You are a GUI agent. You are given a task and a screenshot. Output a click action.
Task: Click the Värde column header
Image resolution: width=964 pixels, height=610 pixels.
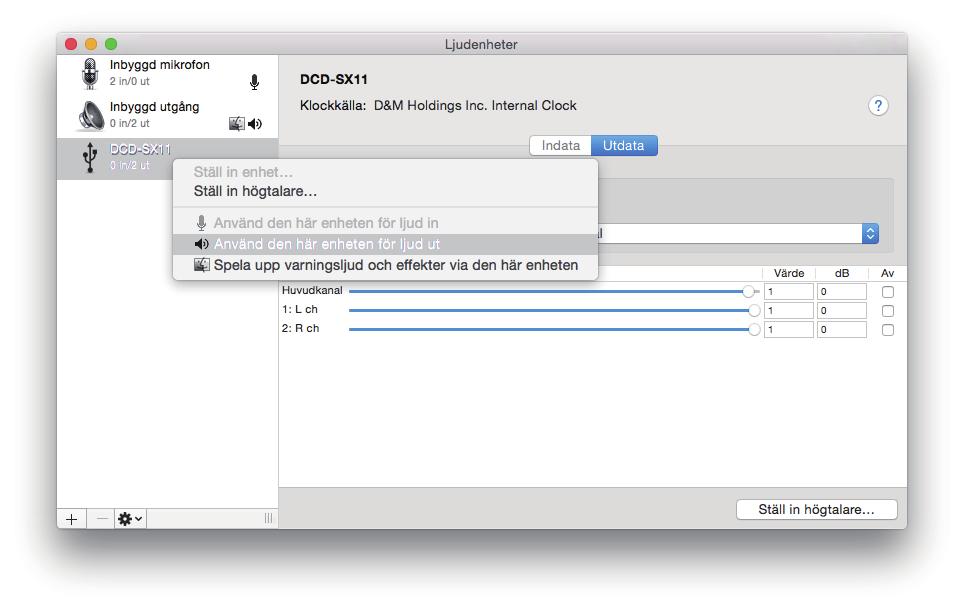click(x=789, y=273)
